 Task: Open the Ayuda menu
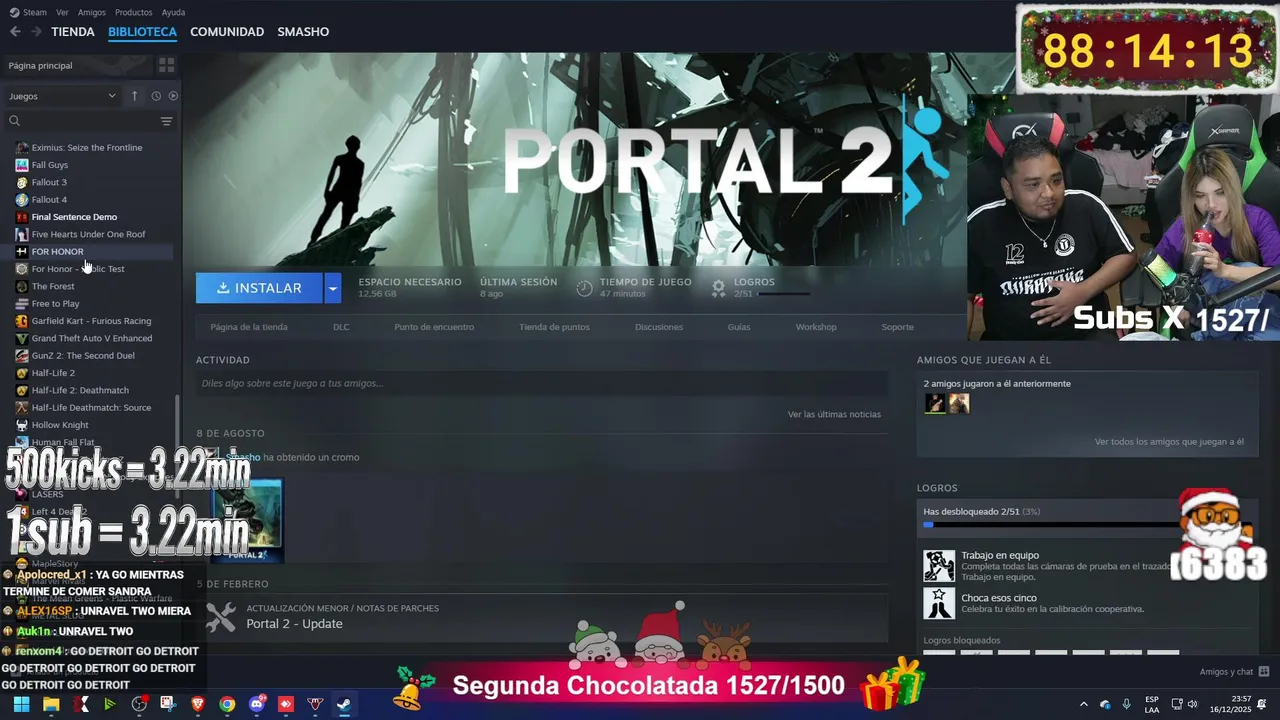click(x=173, y=12)
